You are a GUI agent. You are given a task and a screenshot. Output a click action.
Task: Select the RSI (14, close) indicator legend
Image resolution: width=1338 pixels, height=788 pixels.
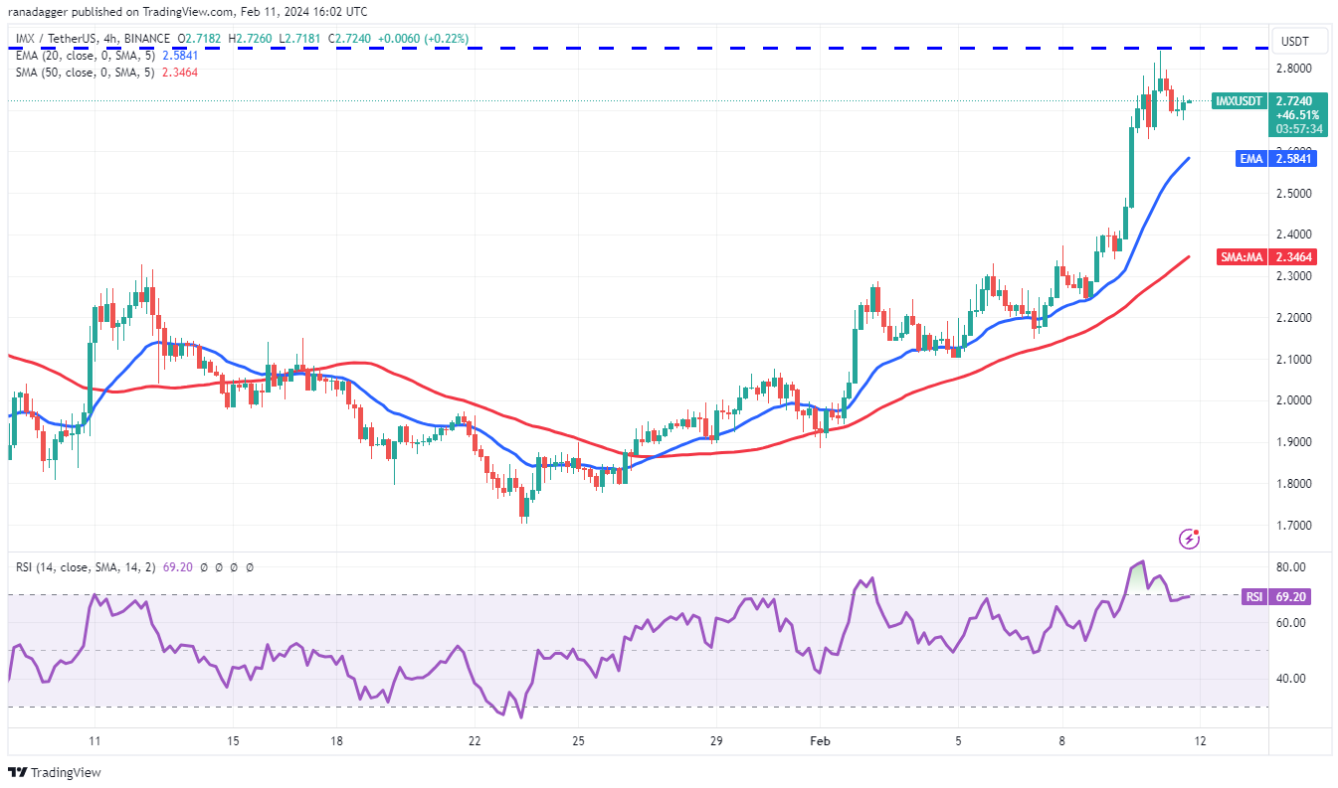82,567
